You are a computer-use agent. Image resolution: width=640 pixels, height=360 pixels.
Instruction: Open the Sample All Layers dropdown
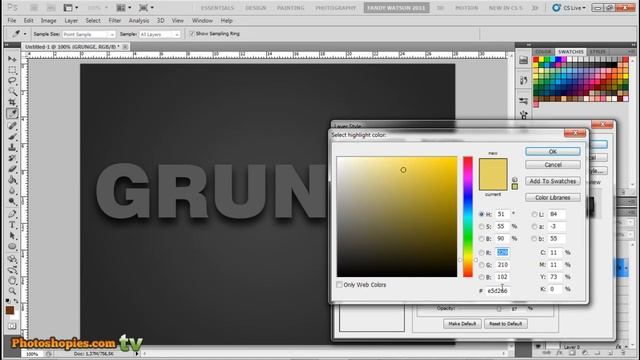[x=159, y=35]
